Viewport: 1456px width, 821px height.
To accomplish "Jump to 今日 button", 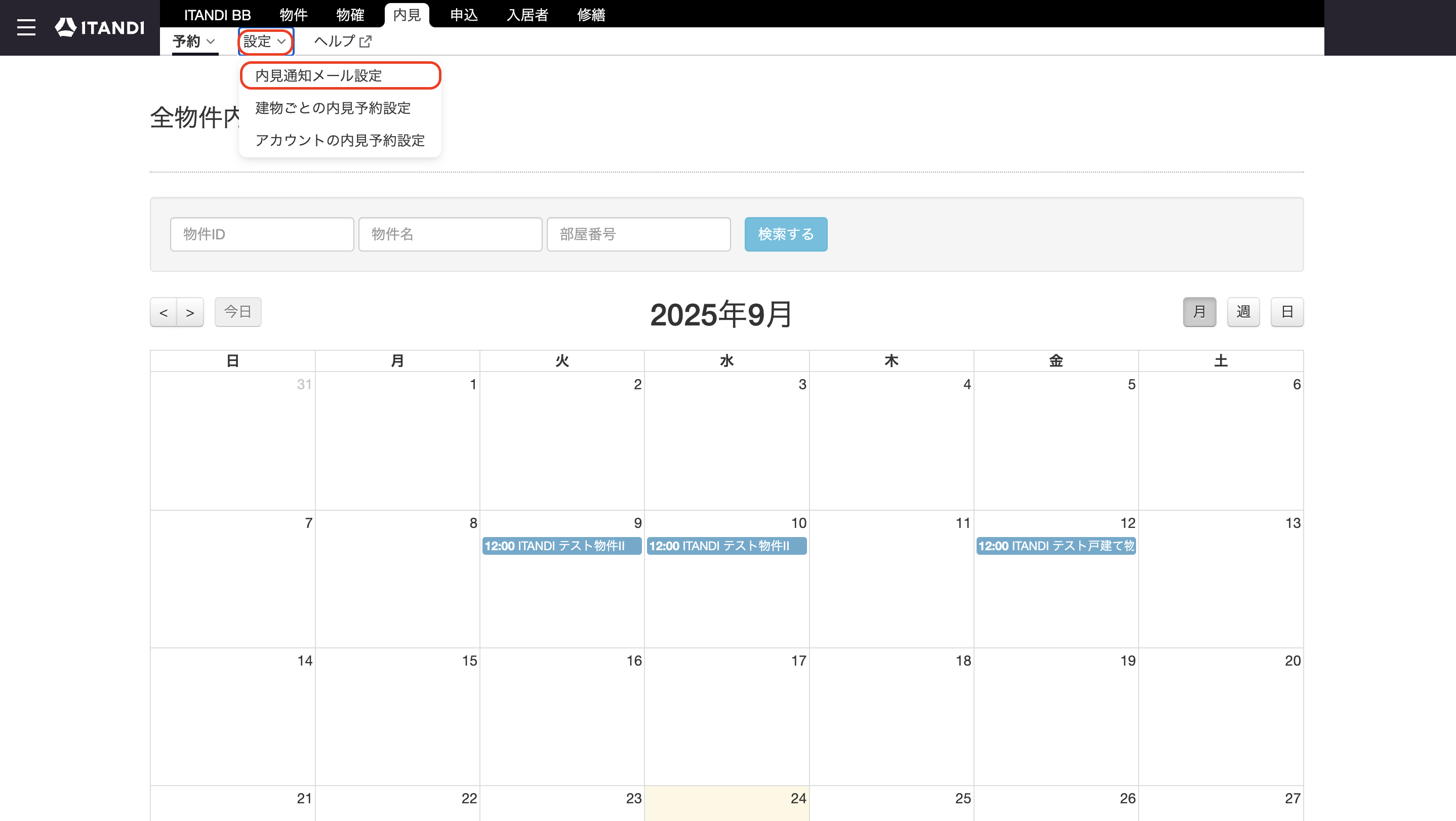I will point(238,312).
